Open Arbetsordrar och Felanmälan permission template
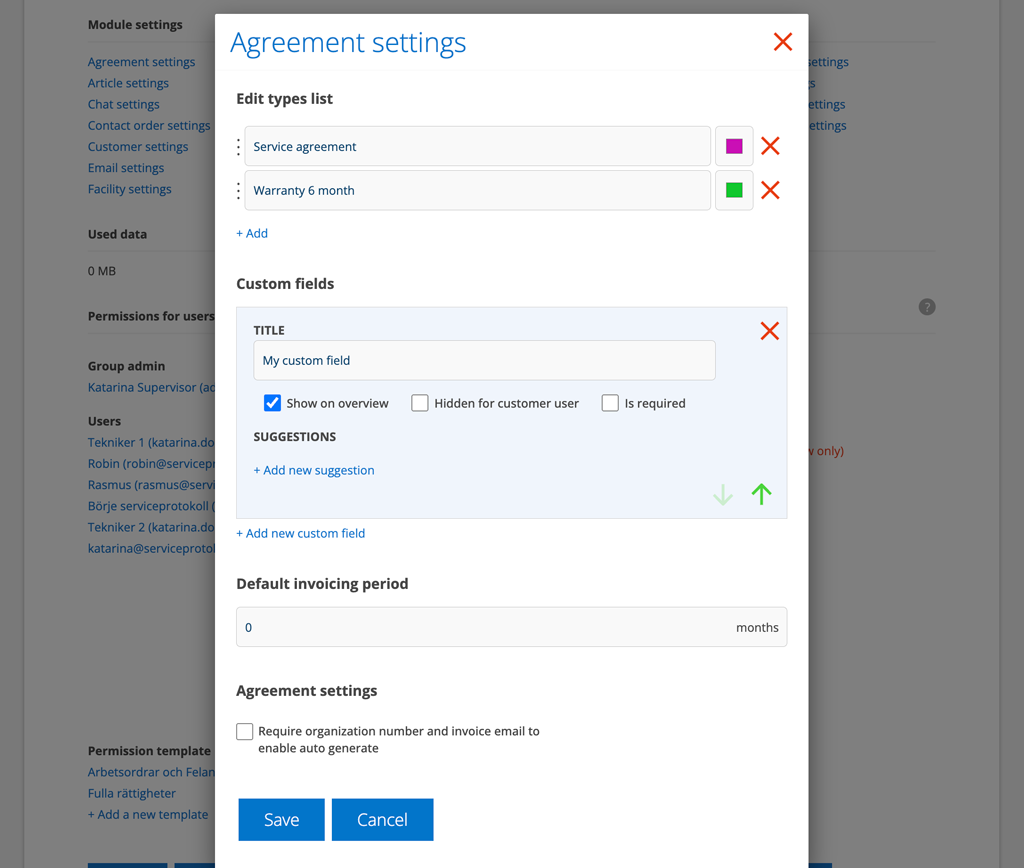 (x=151, y=772)
